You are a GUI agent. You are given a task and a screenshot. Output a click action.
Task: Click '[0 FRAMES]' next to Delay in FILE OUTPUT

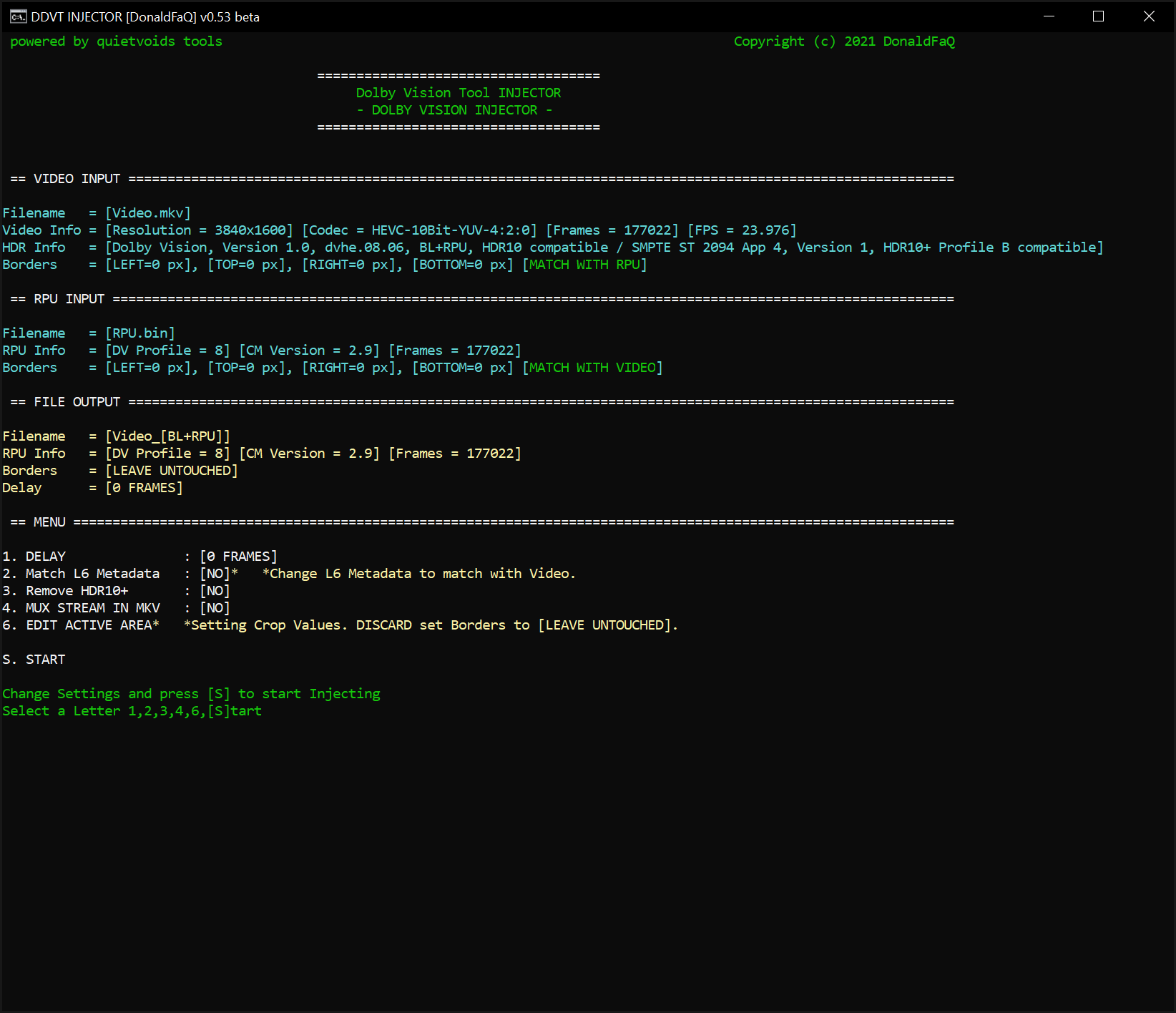[x=144, y=488]
